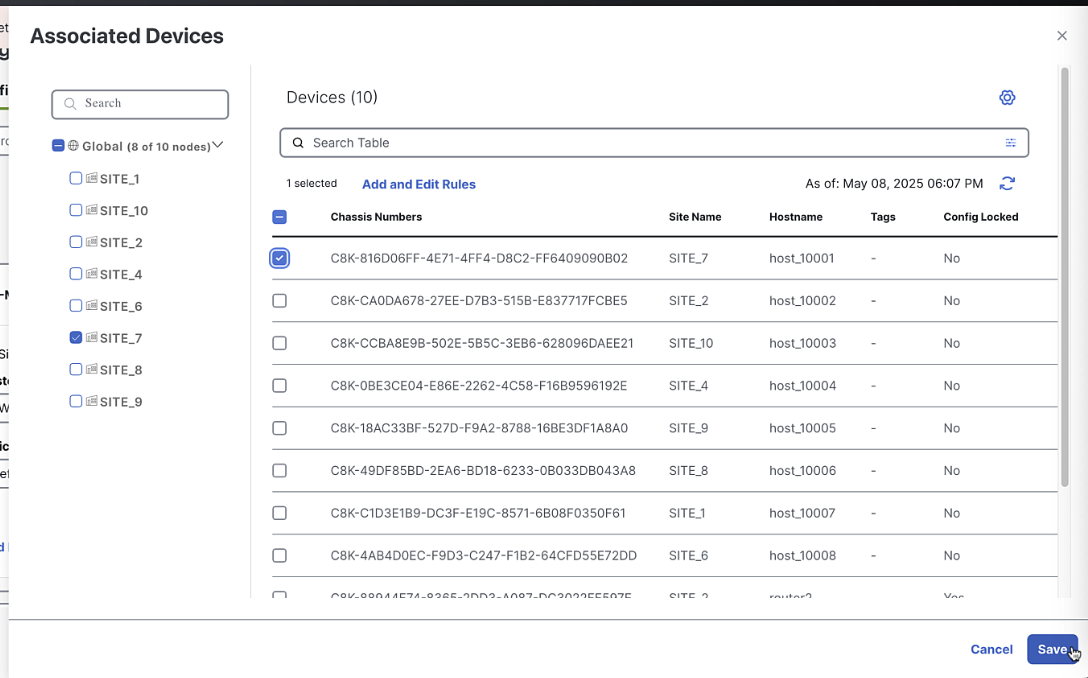Viewport: 1088px width, 678px height.
Task: Collapse the Global node tree
Action: click(218, 145)
